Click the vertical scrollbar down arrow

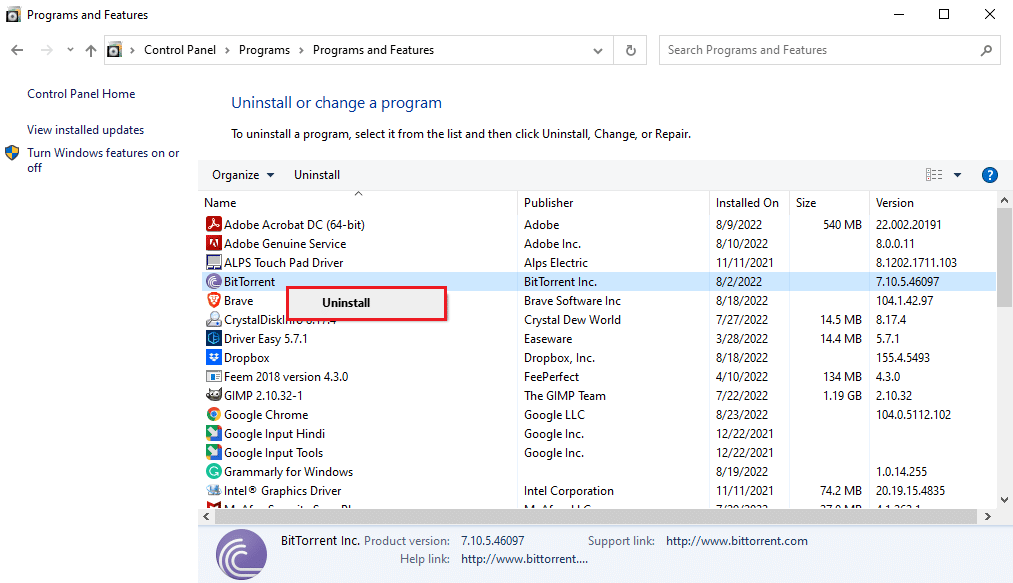click(x=1004, y=499)
